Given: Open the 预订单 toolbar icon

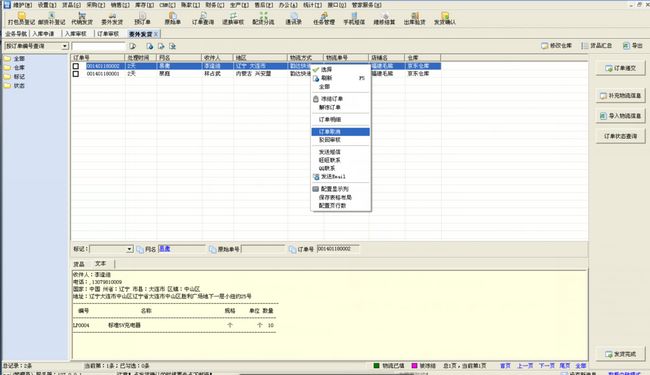Looking at the screenshot, I should (x=142, y=18).
